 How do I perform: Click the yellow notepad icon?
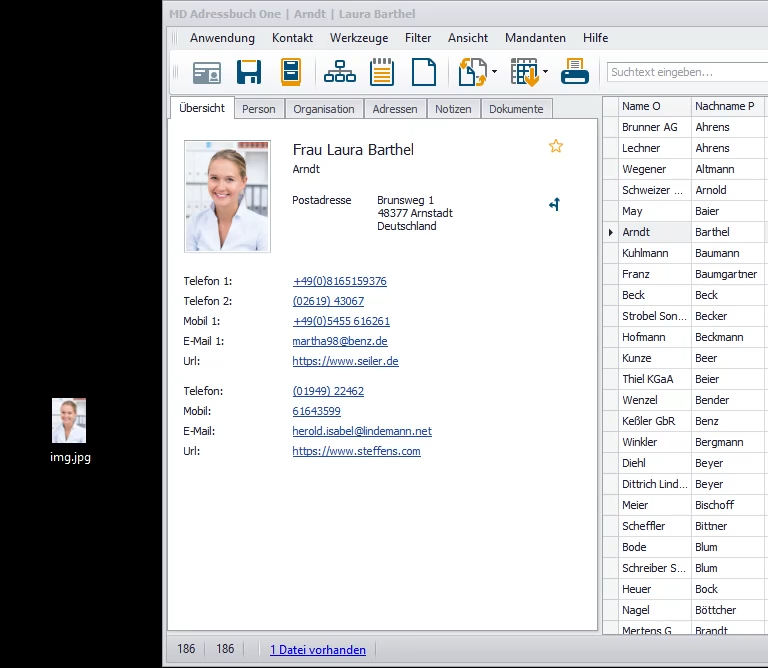point(382,72)
